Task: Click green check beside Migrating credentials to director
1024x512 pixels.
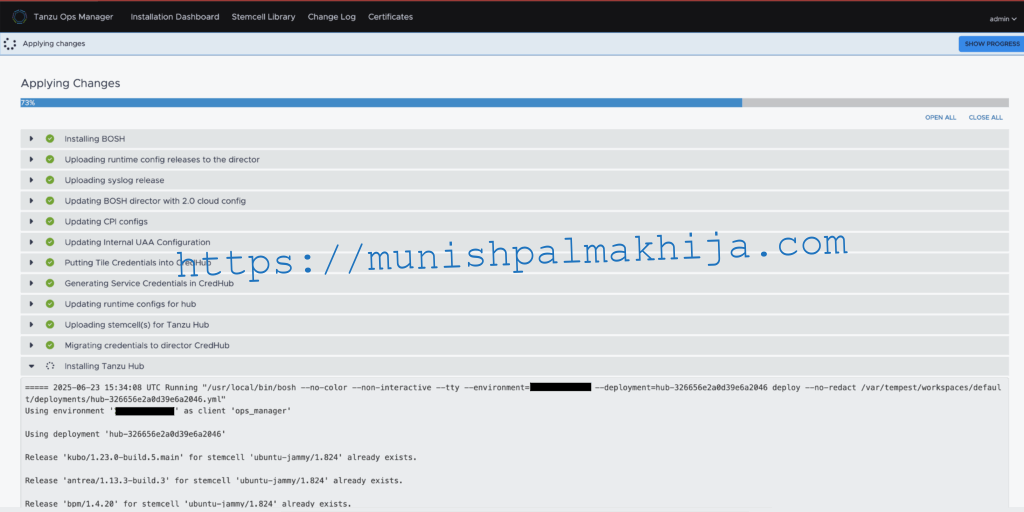Action: coord(50,345)
